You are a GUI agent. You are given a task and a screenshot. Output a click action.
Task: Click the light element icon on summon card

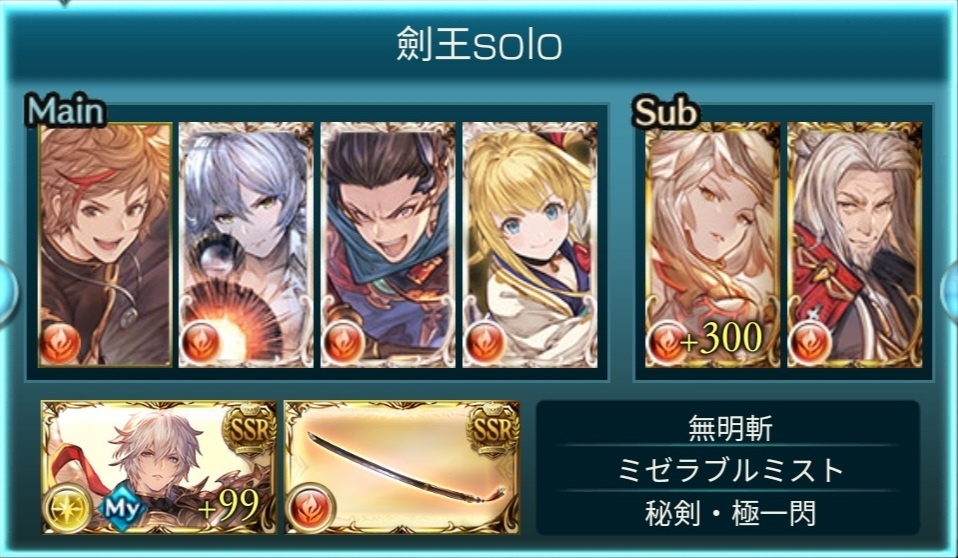67,507
